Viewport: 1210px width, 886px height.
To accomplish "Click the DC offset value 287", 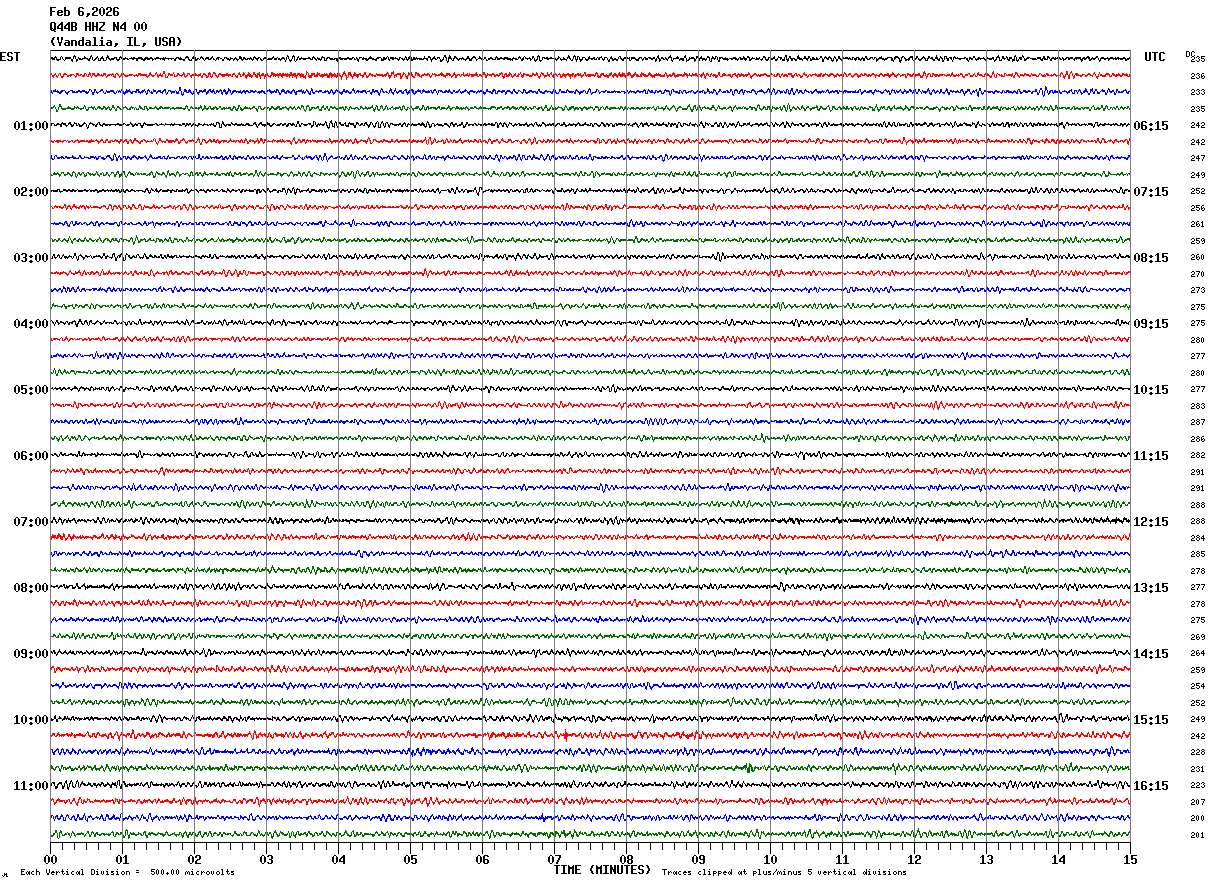I will click(1197, 422).
